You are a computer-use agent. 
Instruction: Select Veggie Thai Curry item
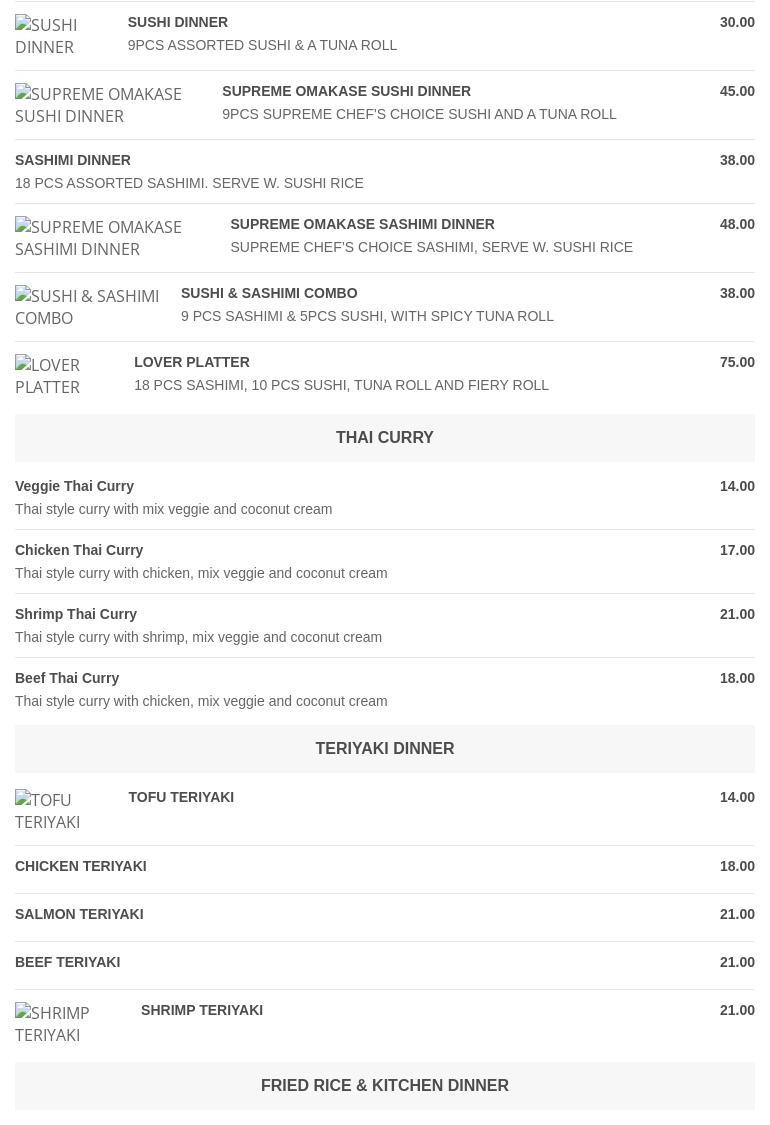(x=74, y=486)
